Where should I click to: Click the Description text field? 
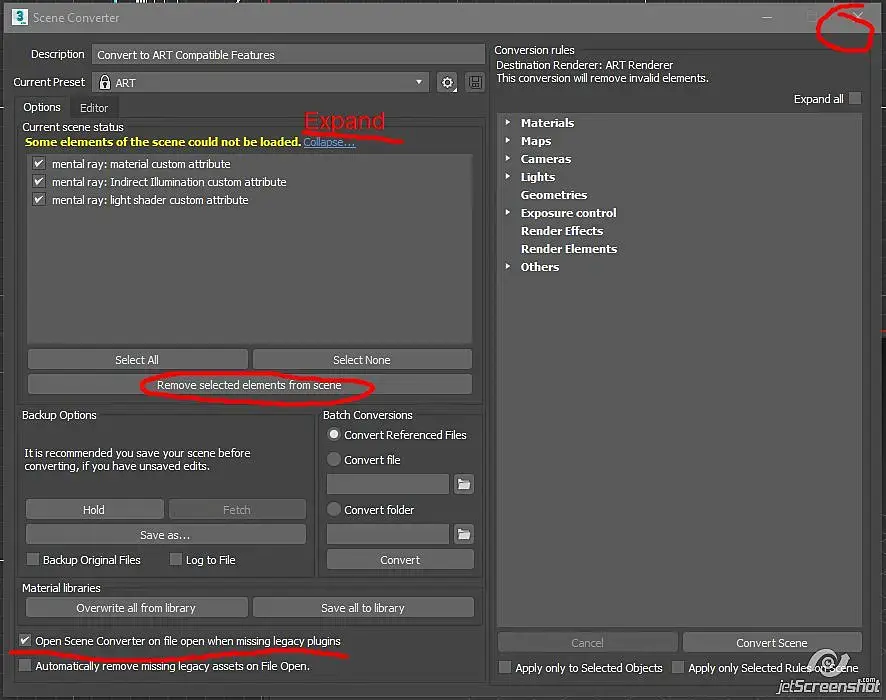coord(288,55)
